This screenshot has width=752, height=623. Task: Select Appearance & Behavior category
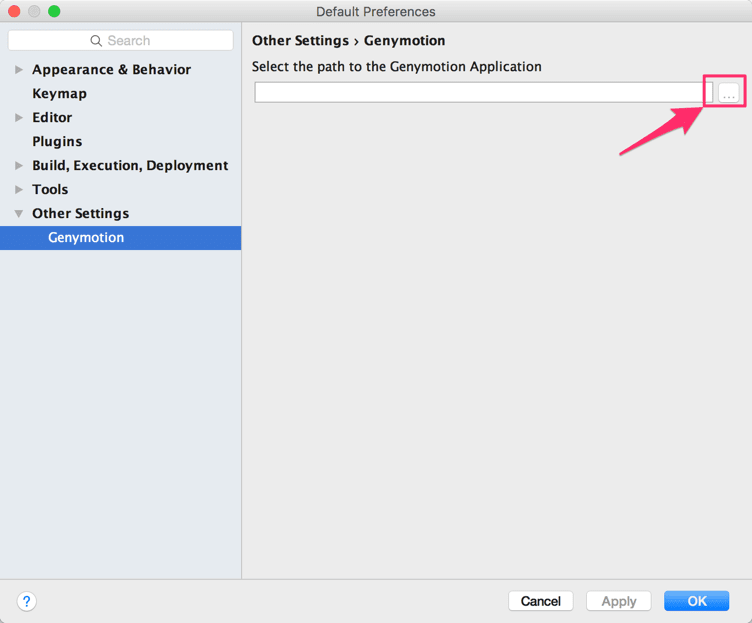tap(111, 70)
